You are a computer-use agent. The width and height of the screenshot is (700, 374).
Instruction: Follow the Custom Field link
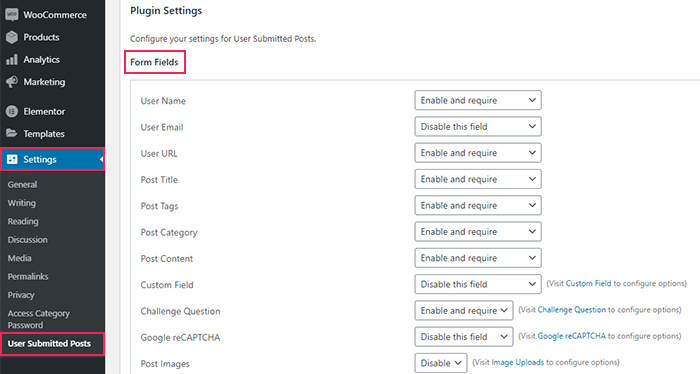tap(588, 283)
